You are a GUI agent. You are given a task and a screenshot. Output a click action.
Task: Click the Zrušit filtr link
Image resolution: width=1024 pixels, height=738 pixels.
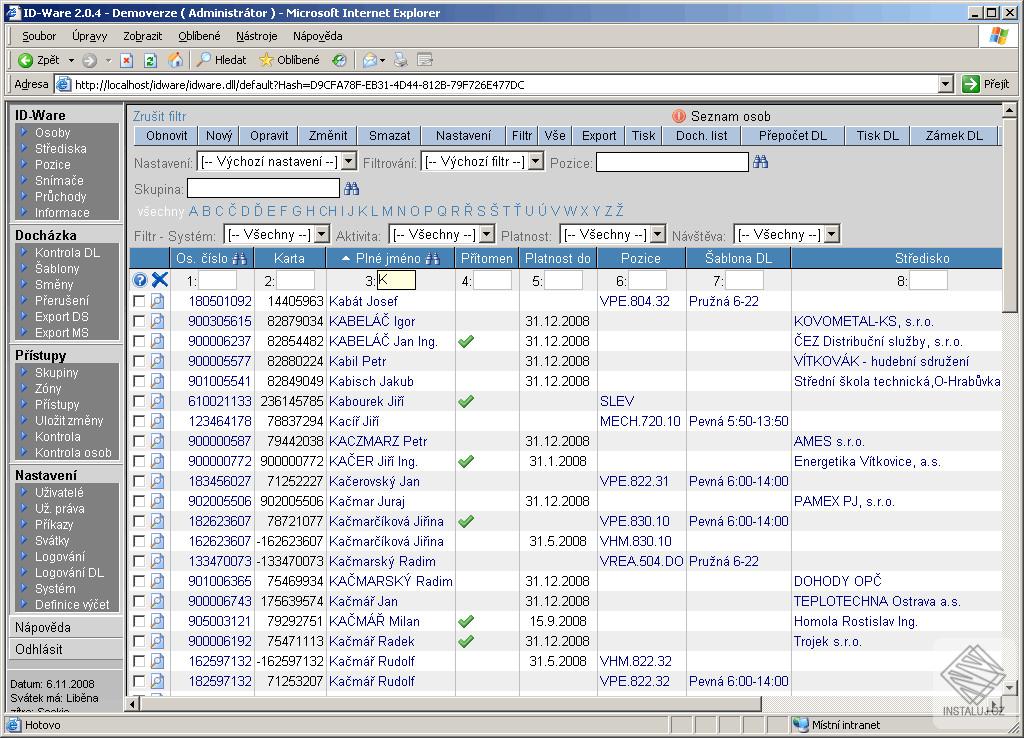160,116
